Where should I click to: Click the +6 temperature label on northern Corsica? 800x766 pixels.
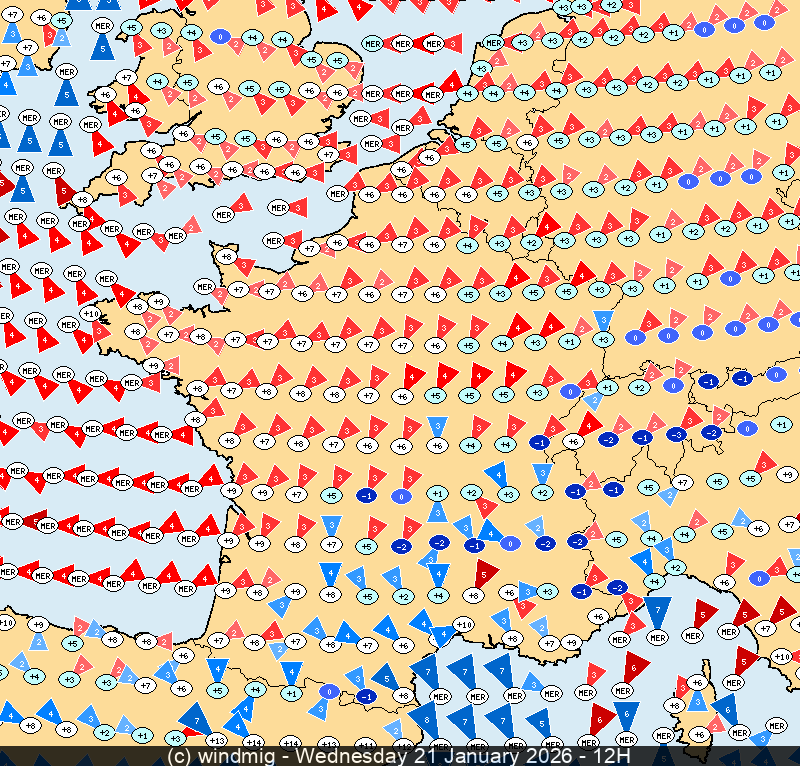point(699,683)
